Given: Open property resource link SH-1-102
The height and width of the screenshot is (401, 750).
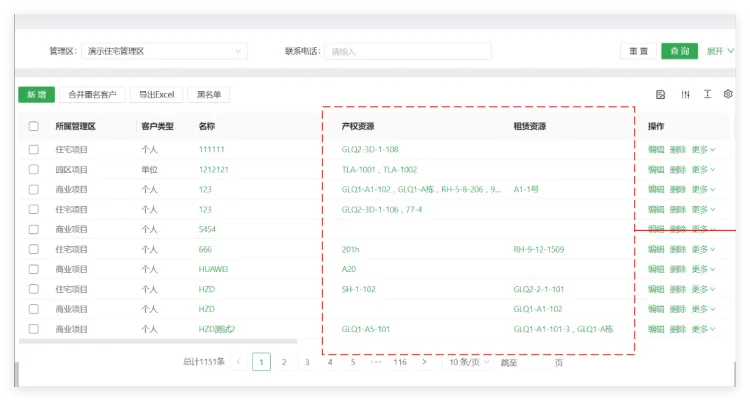Looking at the screenshot, I should (358, 289).
